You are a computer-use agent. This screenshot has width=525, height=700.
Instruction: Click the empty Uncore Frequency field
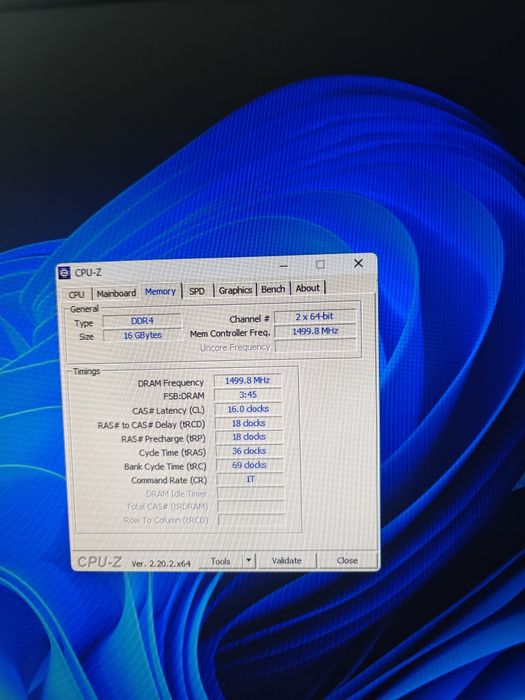(x=316, y=346)
